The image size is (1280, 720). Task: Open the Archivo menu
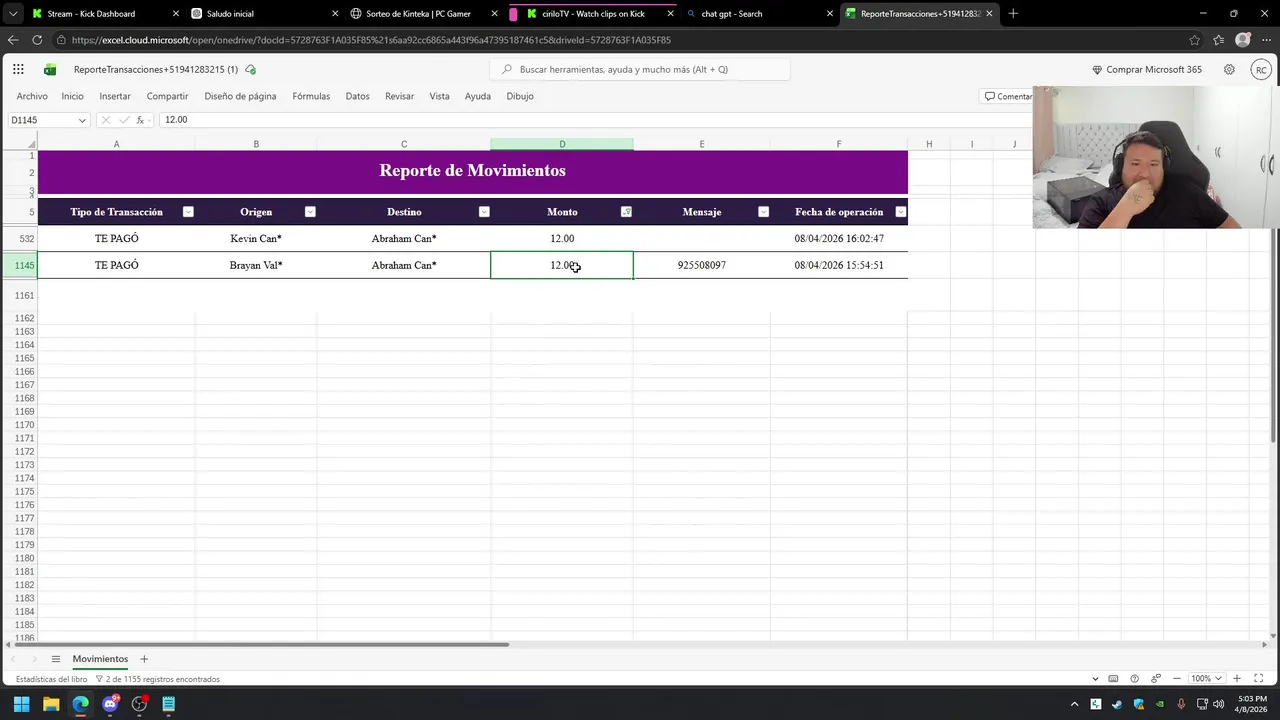coord(32,96)
